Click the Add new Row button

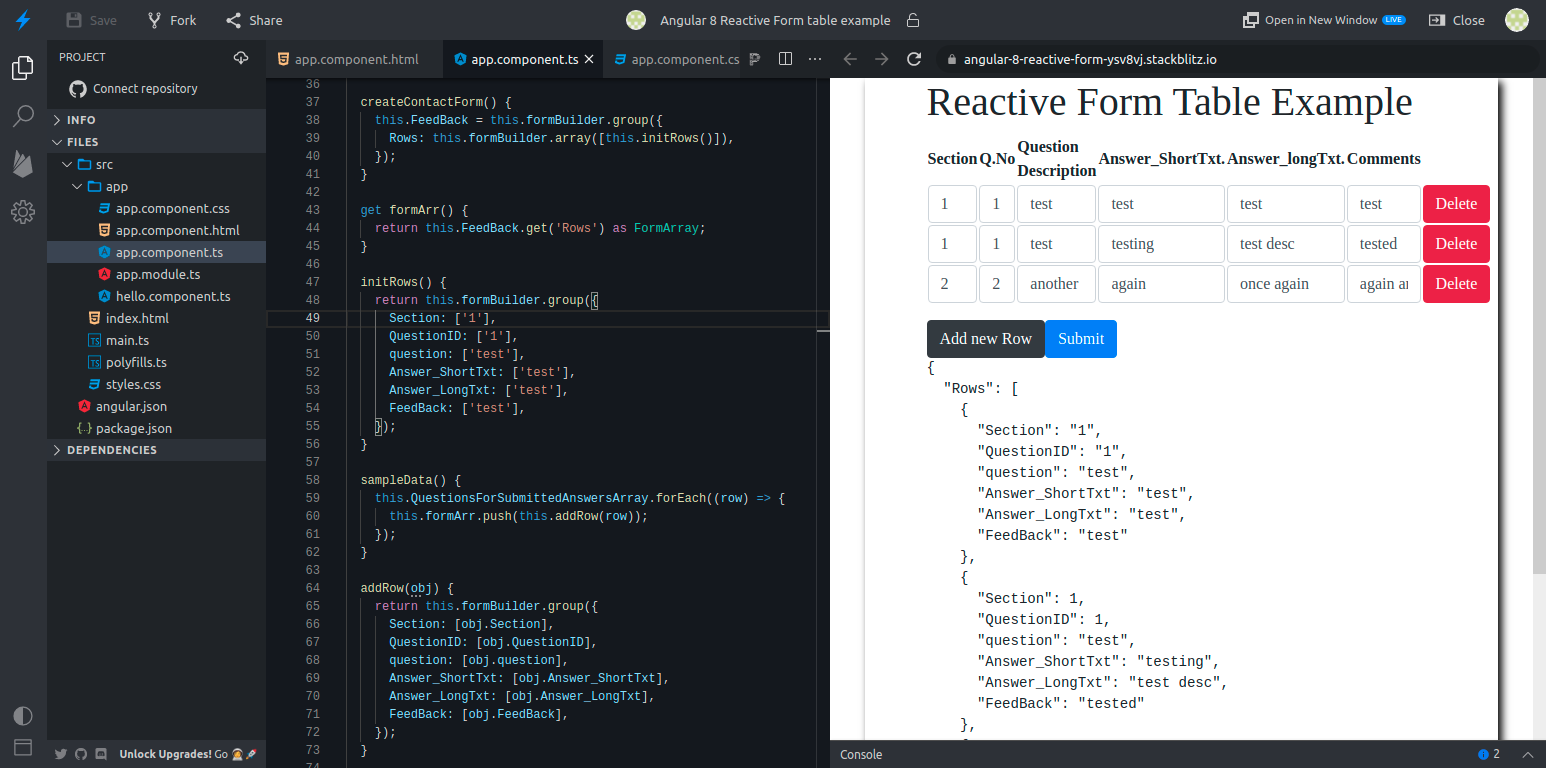(985, 339)
